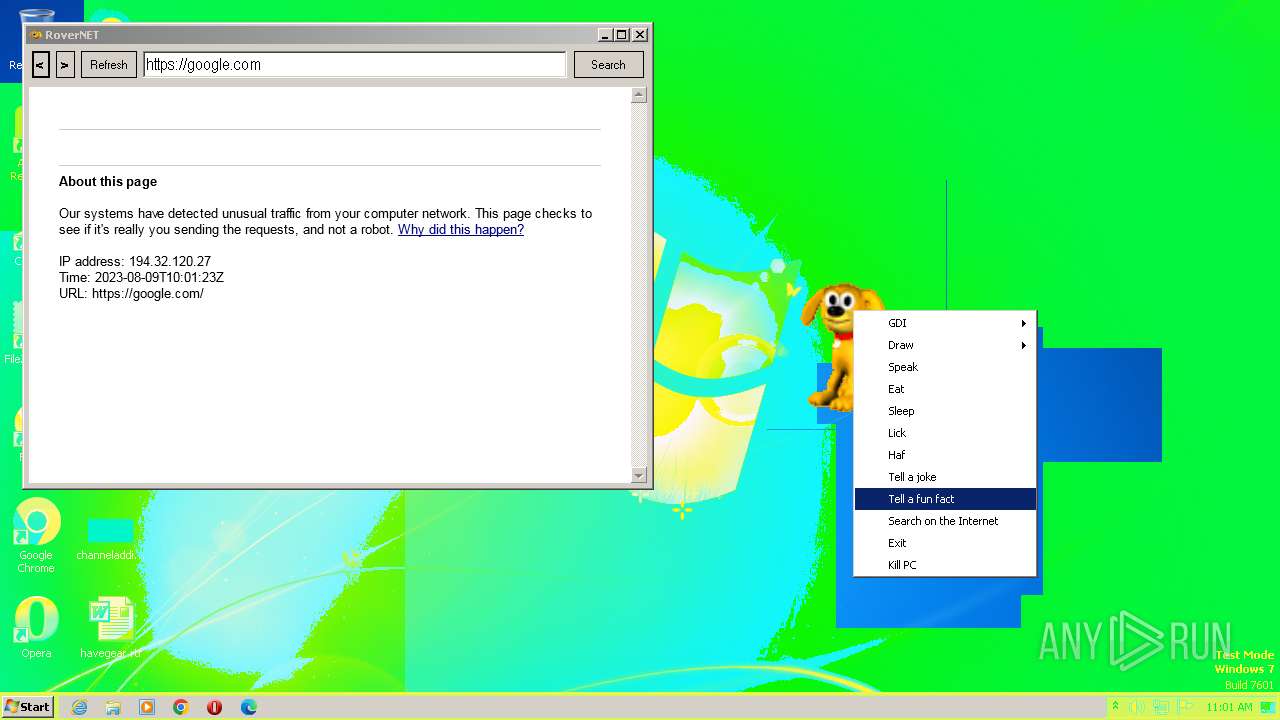Click the 11:01 AM taskbar clock
1280x720 pixels.
(x=1229, y=707)
